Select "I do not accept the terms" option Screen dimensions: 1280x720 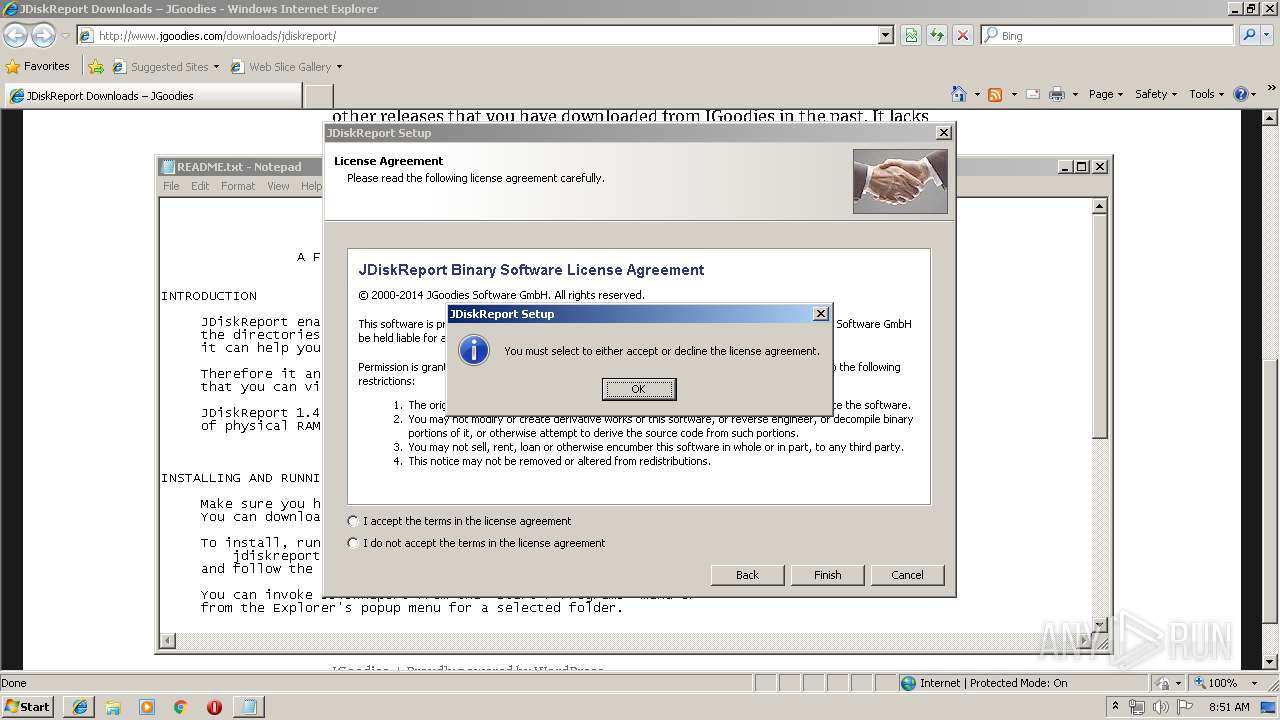(x=476, y=543)
